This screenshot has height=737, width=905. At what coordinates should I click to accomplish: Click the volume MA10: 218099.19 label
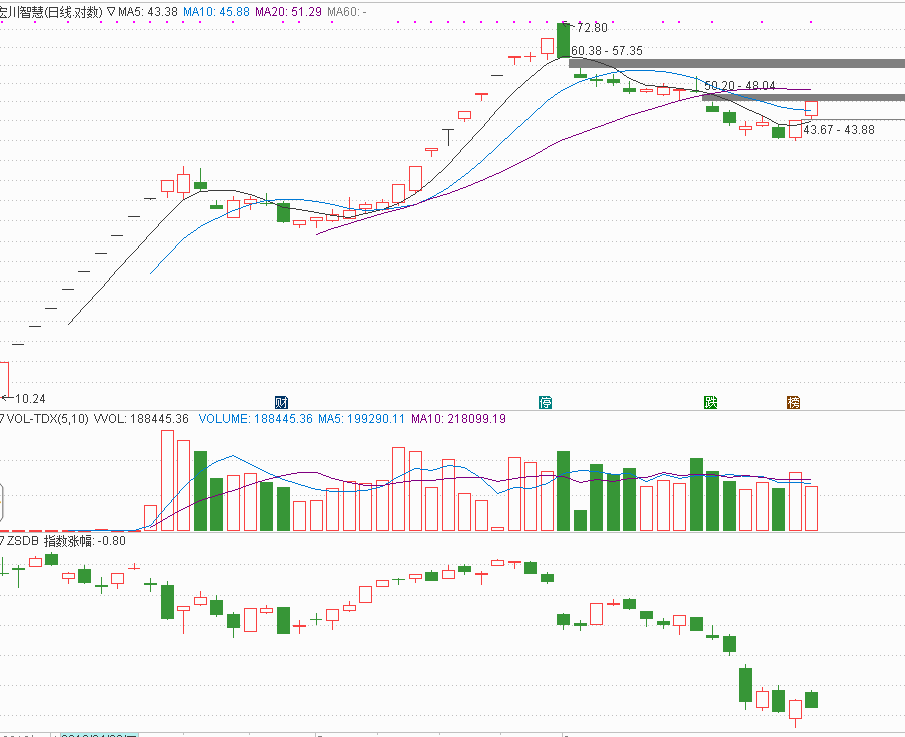click(458, 419)
